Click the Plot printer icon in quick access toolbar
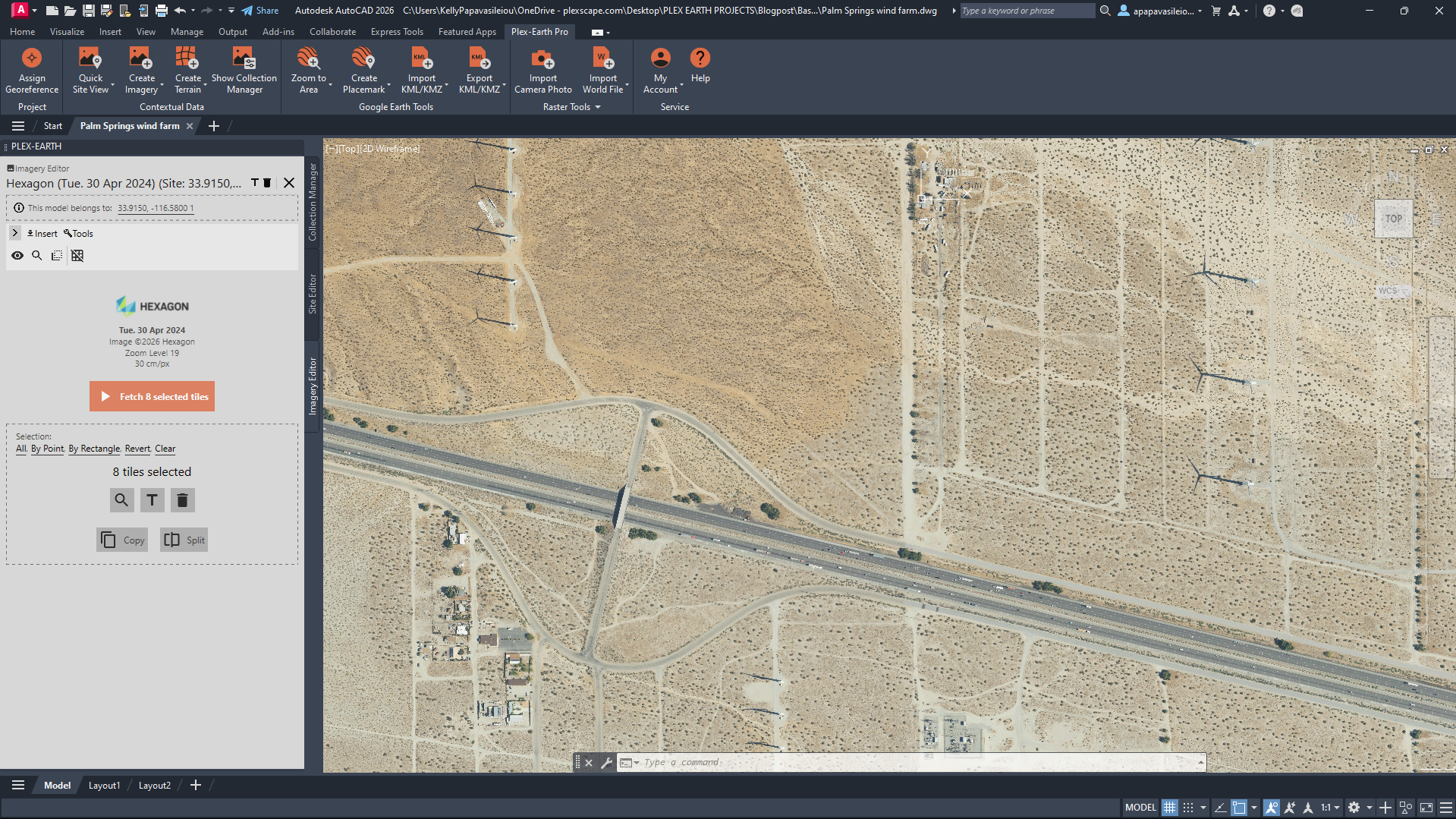This screenshot has width=1456, height=819. pyautogui.click(x=161, y=11)
